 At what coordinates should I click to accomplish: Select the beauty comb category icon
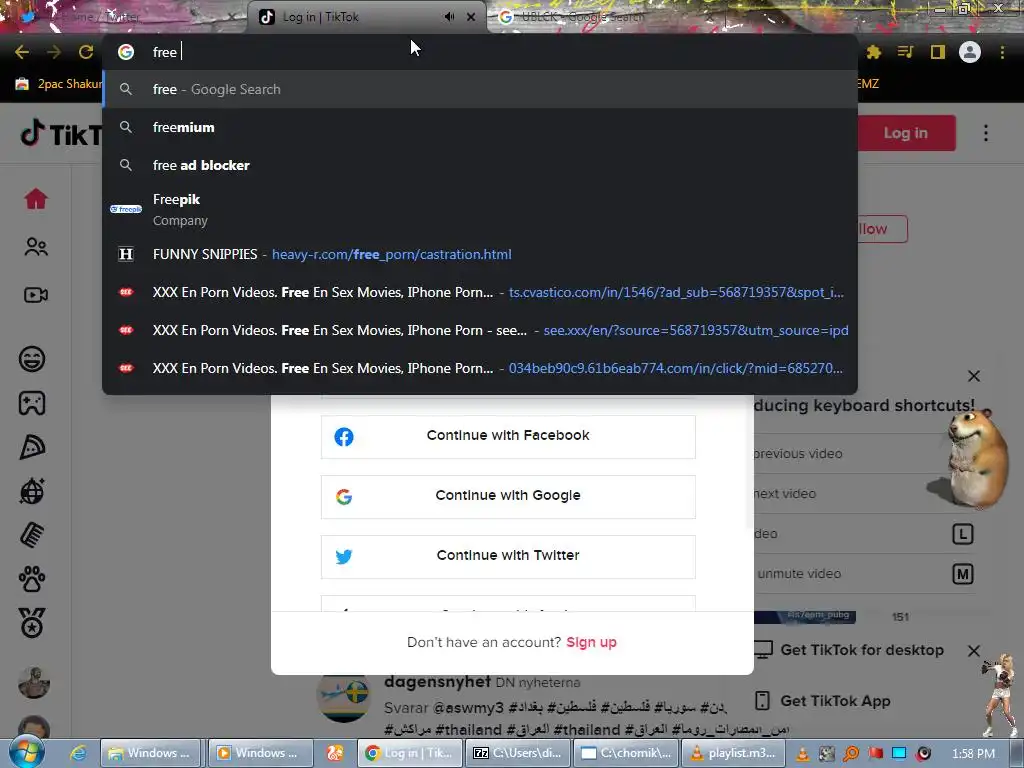pyautogui.click(x=32, y=536)
